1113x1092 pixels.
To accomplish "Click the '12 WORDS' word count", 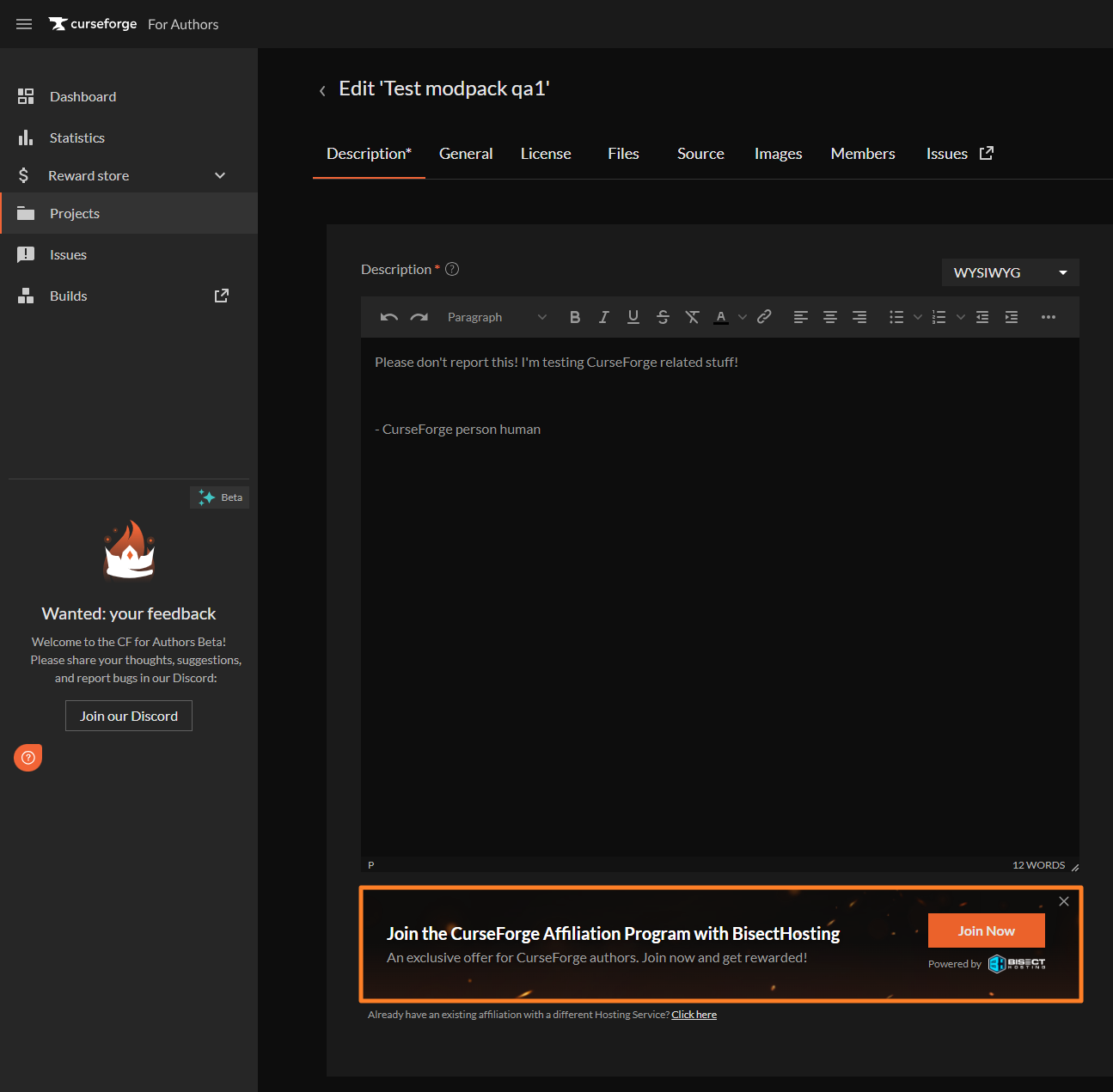I will 1038,865.
